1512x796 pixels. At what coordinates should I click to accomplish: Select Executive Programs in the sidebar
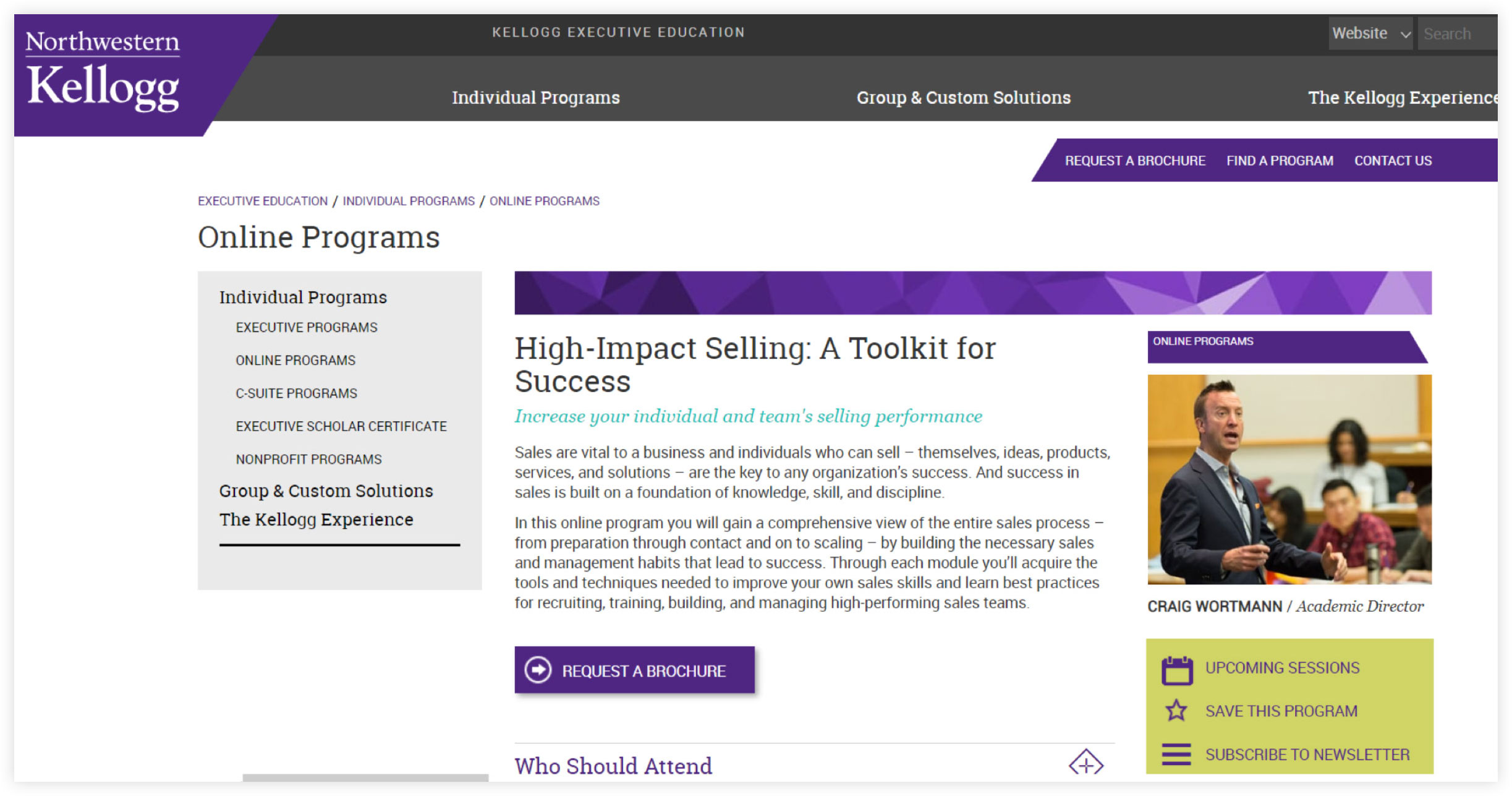[306, 327]
